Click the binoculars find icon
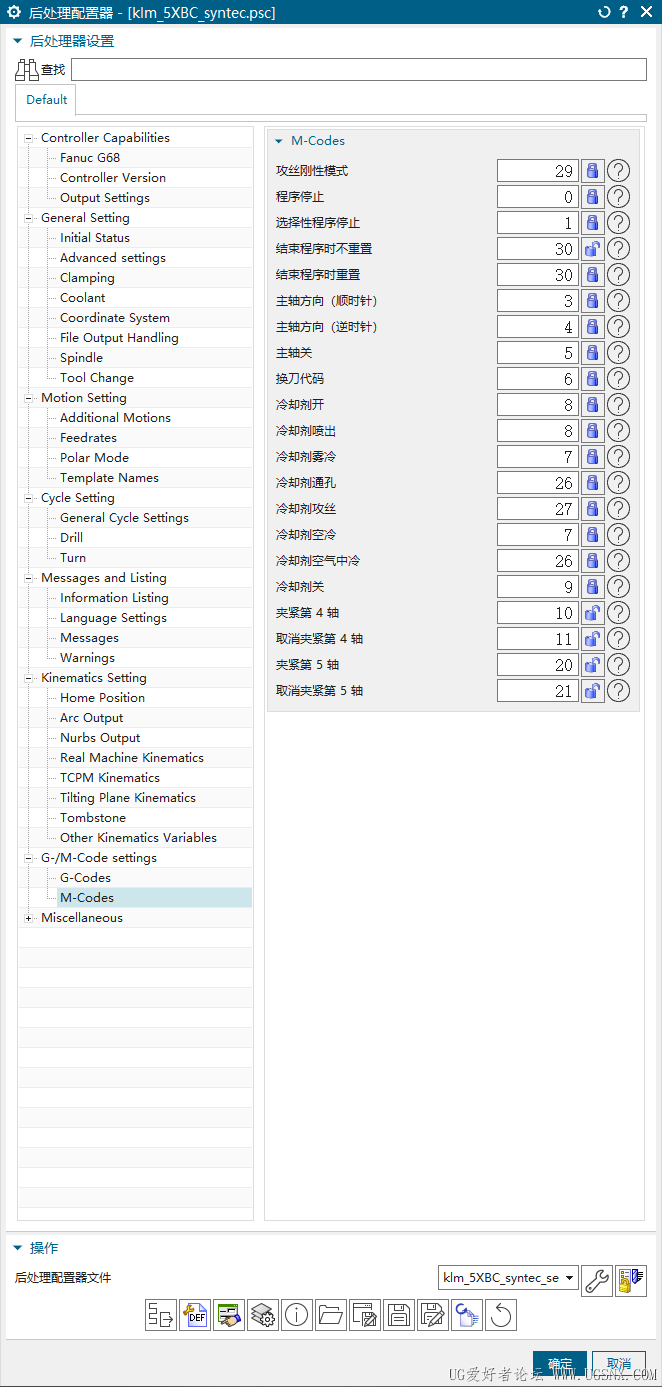This screenshot has width=662, height=1387. click(27, 70)
